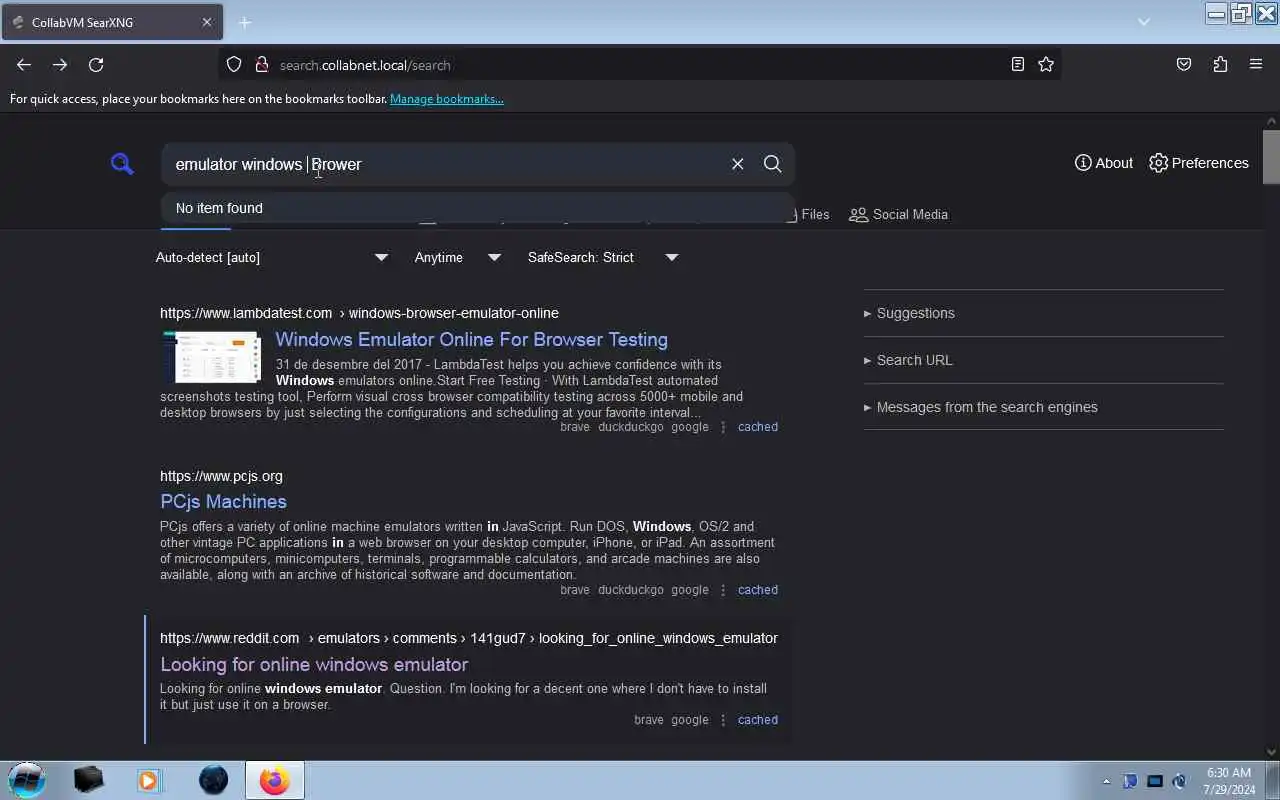Open Looking for online windows emulator result

pos(314,664)
